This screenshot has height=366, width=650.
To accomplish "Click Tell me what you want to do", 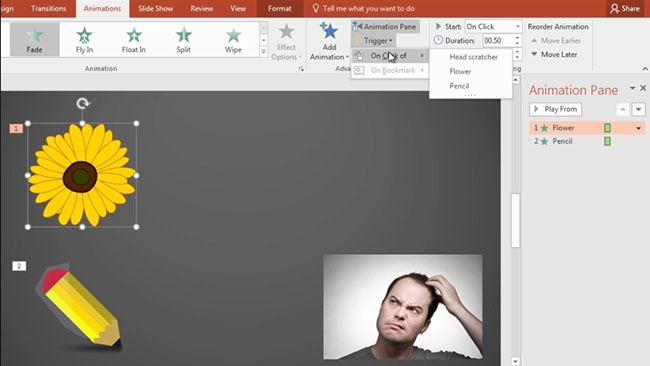I will pyautogui.click(x=368, y=8).
